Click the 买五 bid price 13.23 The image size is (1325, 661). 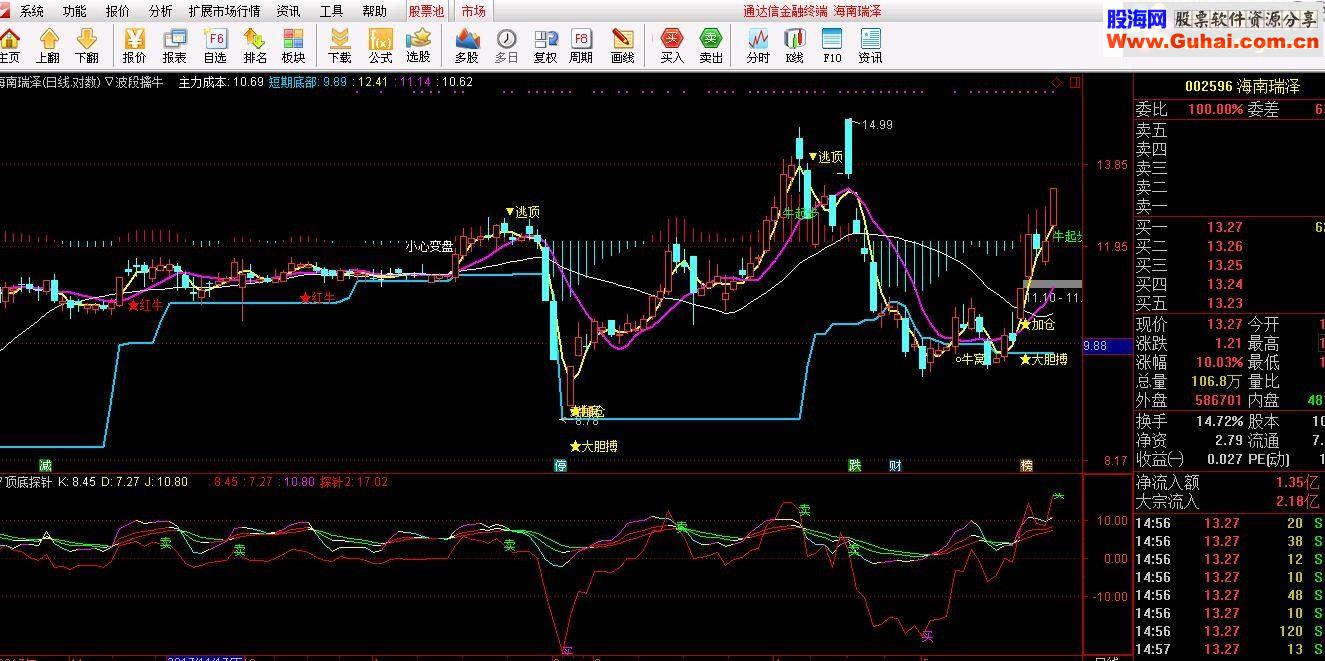1223,303
